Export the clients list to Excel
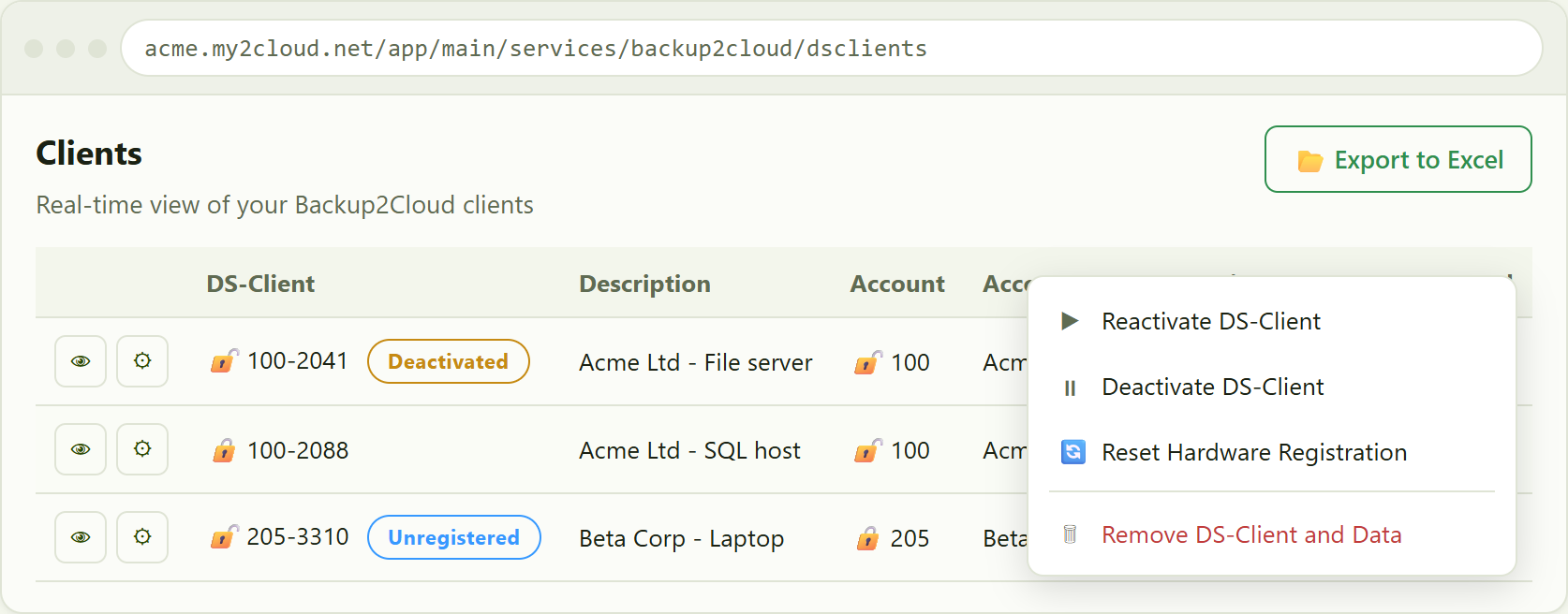 coord(1398,159)
